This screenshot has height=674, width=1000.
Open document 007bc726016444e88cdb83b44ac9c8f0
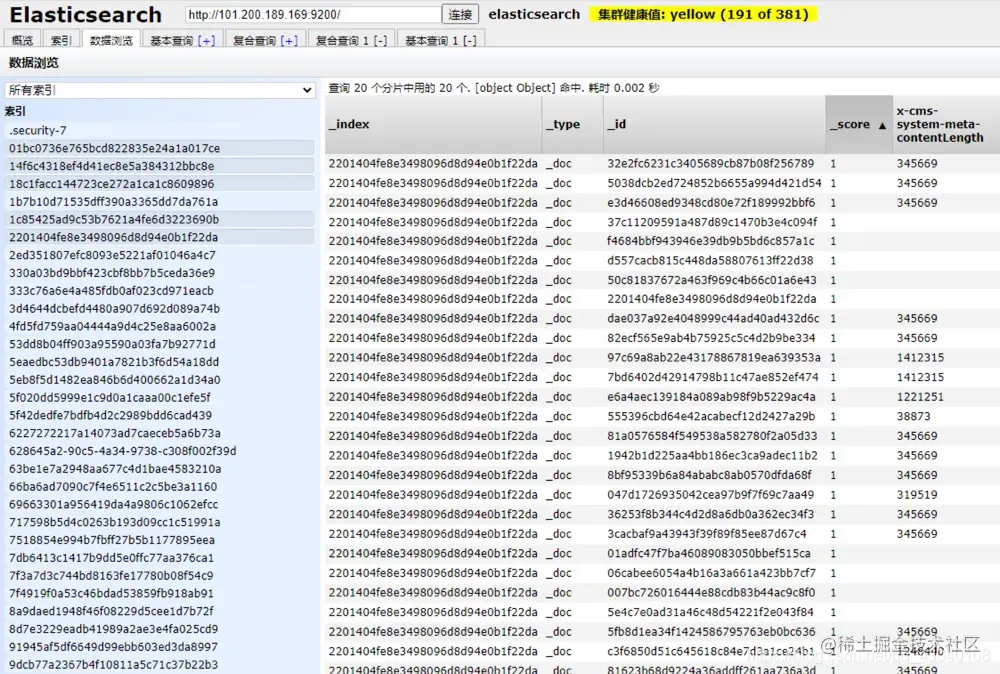click(711, 592)
